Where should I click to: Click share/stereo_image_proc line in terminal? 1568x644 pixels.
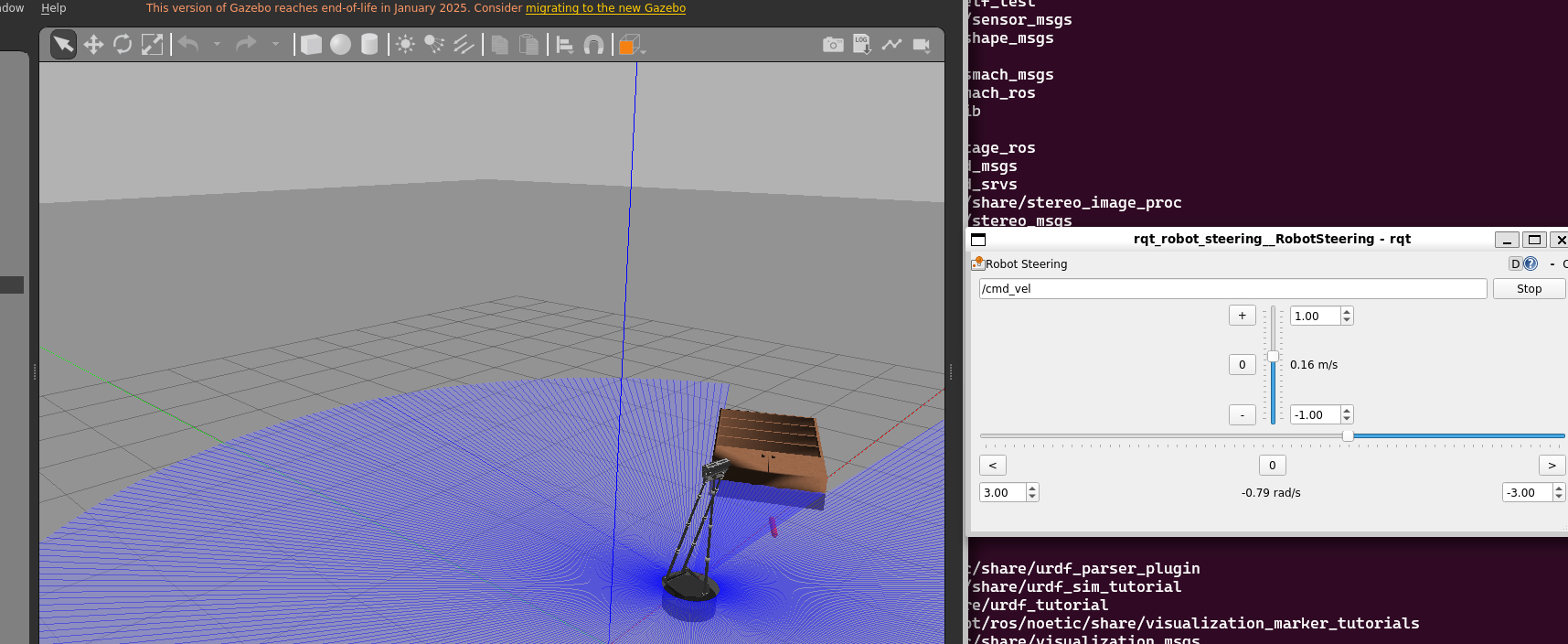coord(1076,202)
